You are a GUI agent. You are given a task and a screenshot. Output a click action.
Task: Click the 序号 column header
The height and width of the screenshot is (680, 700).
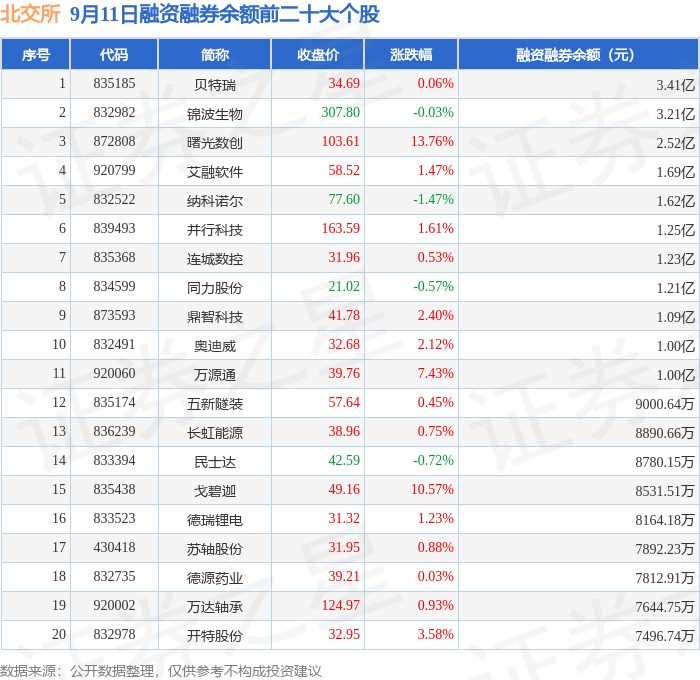36,55
